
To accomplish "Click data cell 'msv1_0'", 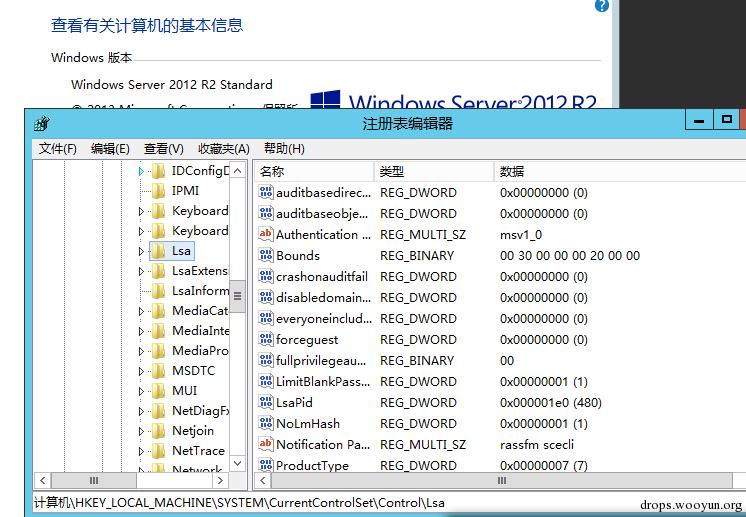I will coord(521,234).
